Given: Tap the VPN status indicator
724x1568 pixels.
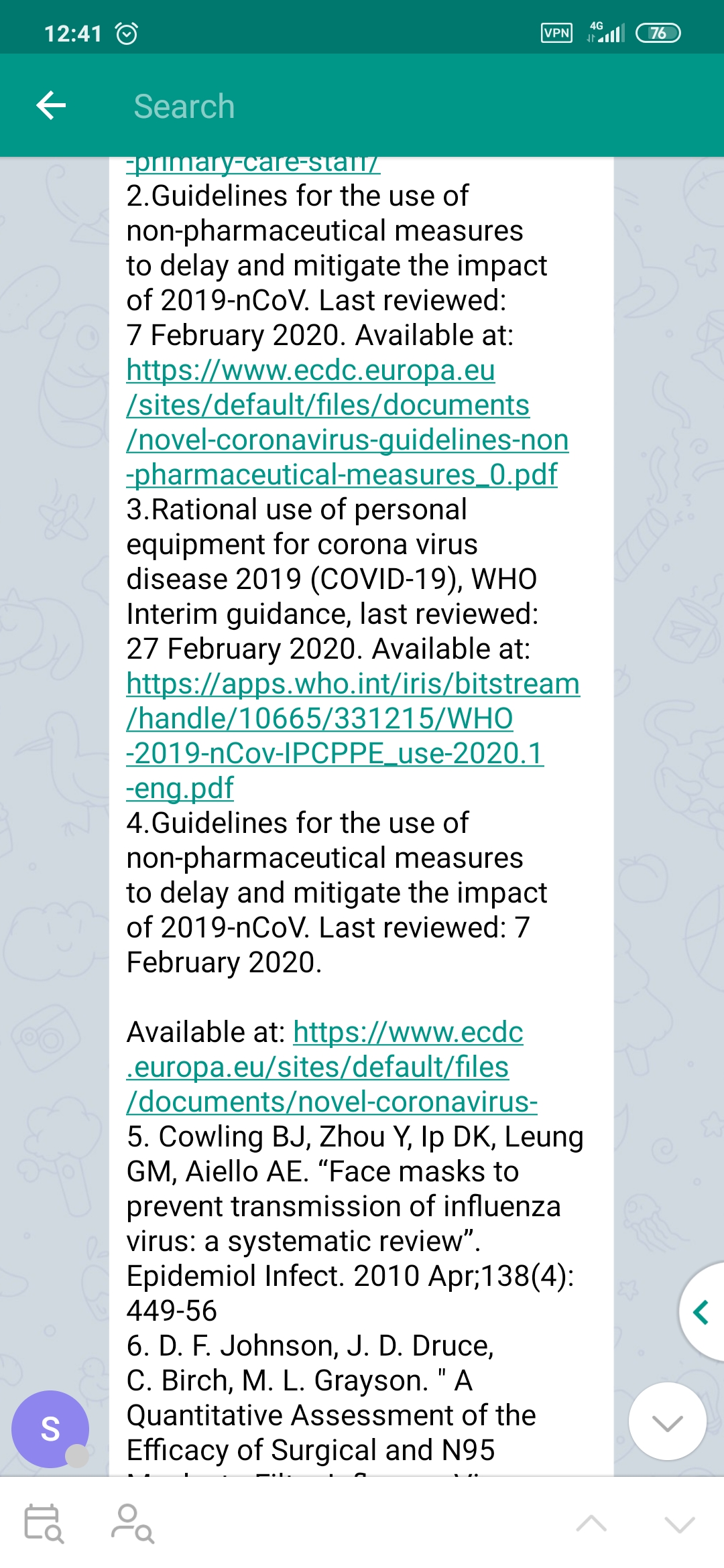Looking at the screenshot, I should [556, 33].
